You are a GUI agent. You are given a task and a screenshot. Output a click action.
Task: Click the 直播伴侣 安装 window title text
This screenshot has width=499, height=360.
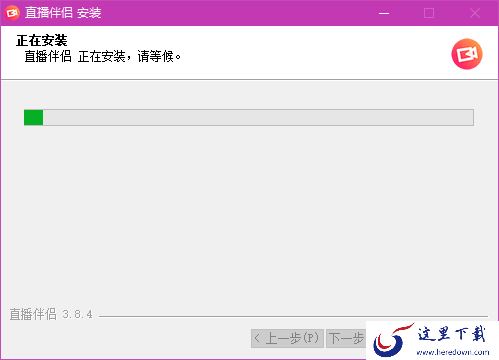[63, 13]
